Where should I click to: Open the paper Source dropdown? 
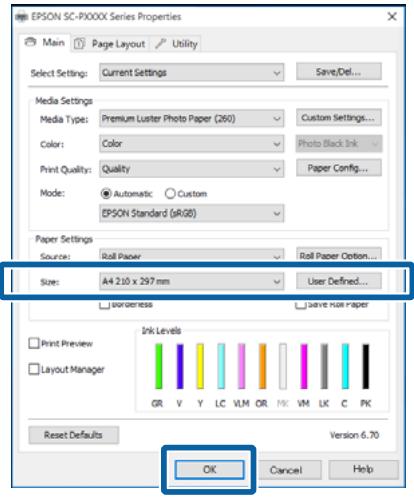(192, 255)
